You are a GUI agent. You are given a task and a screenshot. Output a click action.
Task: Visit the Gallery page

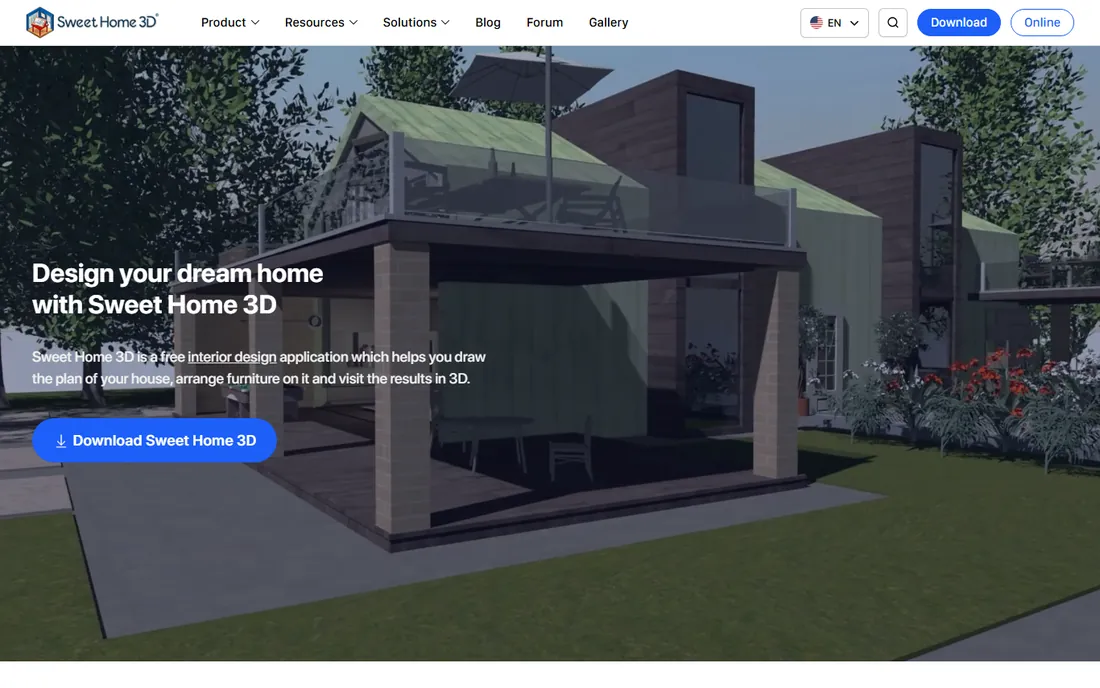[608, 22]
